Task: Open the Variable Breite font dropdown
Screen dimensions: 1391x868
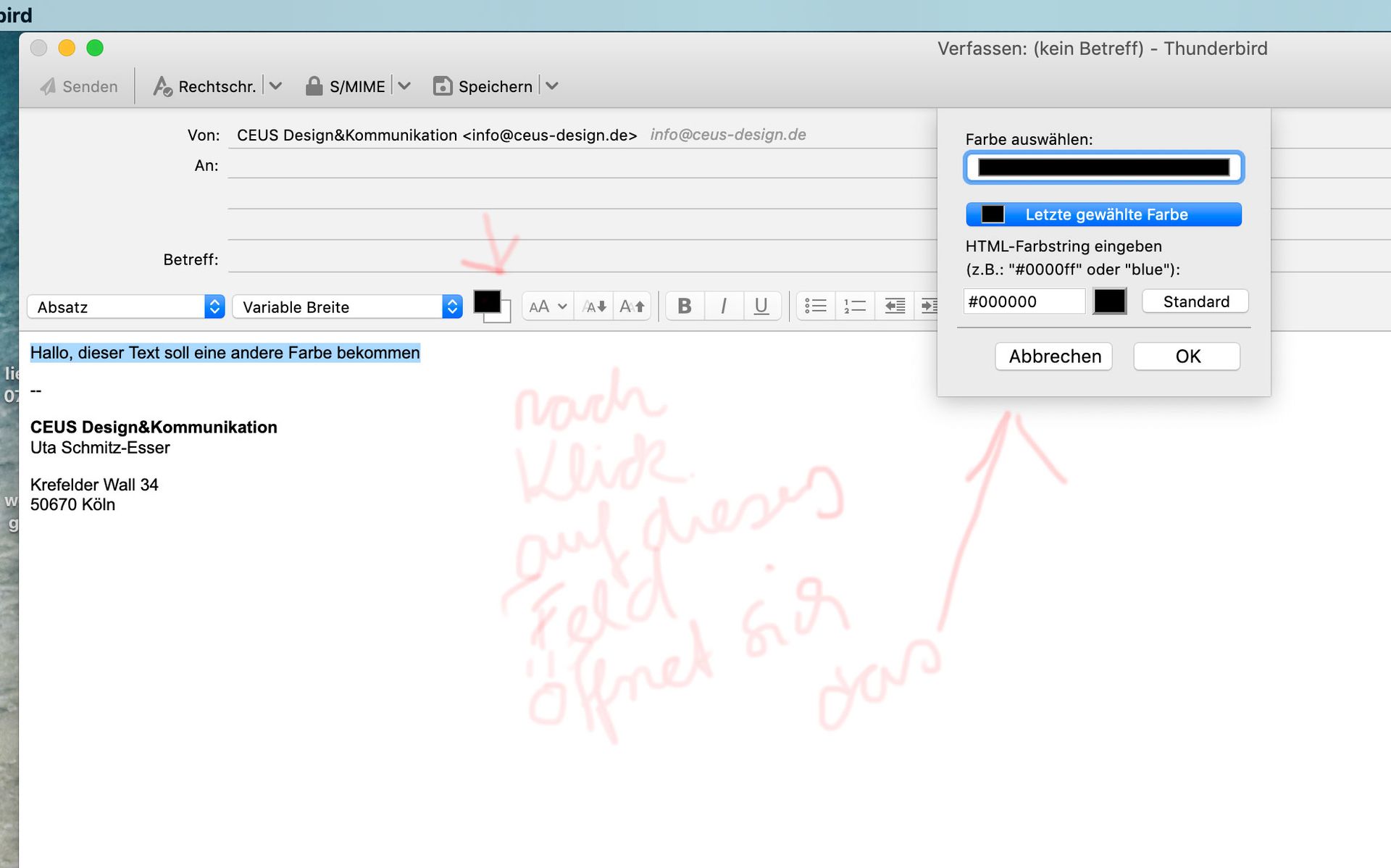Action: click(x=347, y=307)
